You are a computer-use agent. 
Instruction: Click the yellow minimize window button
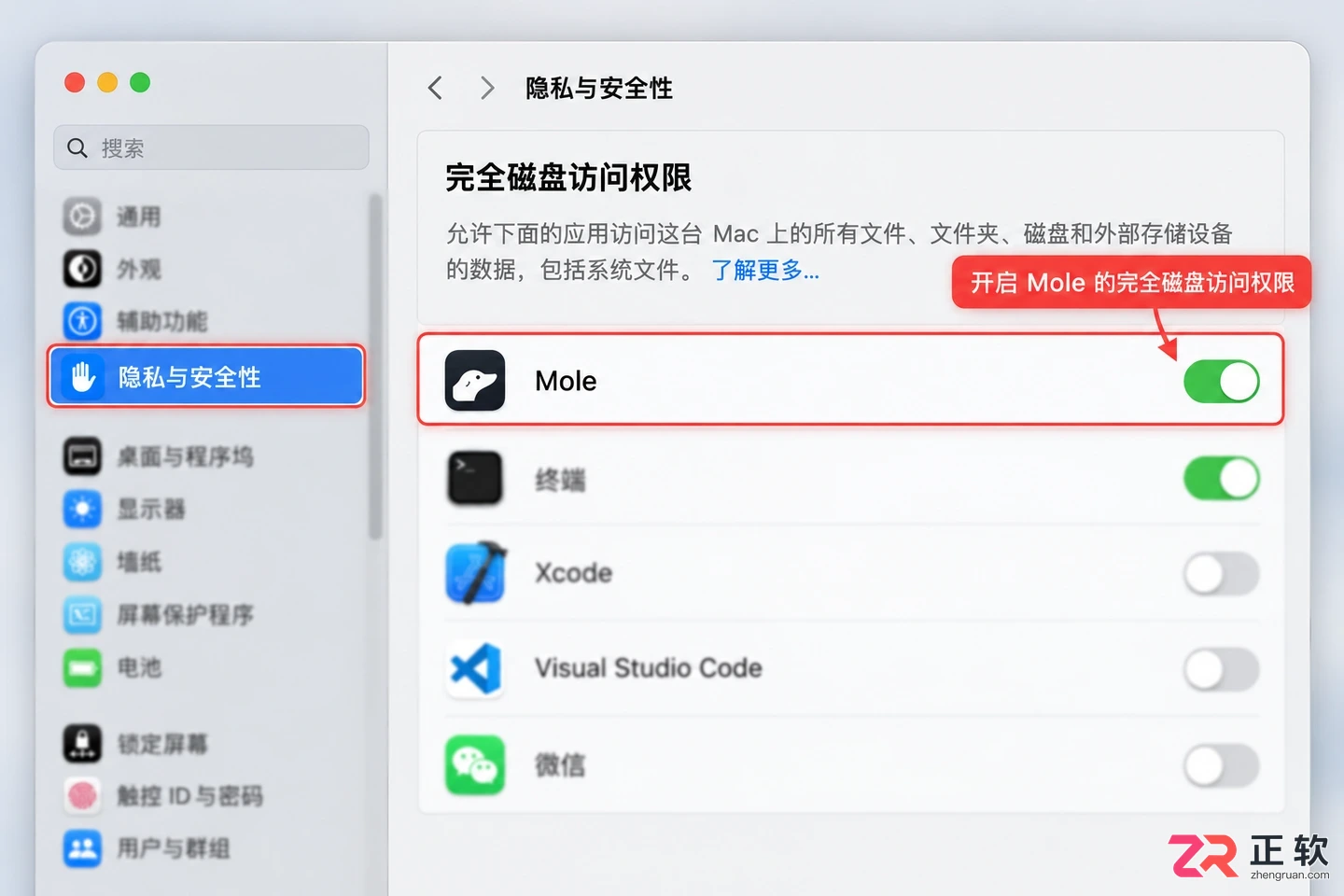(x=107, y=82)
